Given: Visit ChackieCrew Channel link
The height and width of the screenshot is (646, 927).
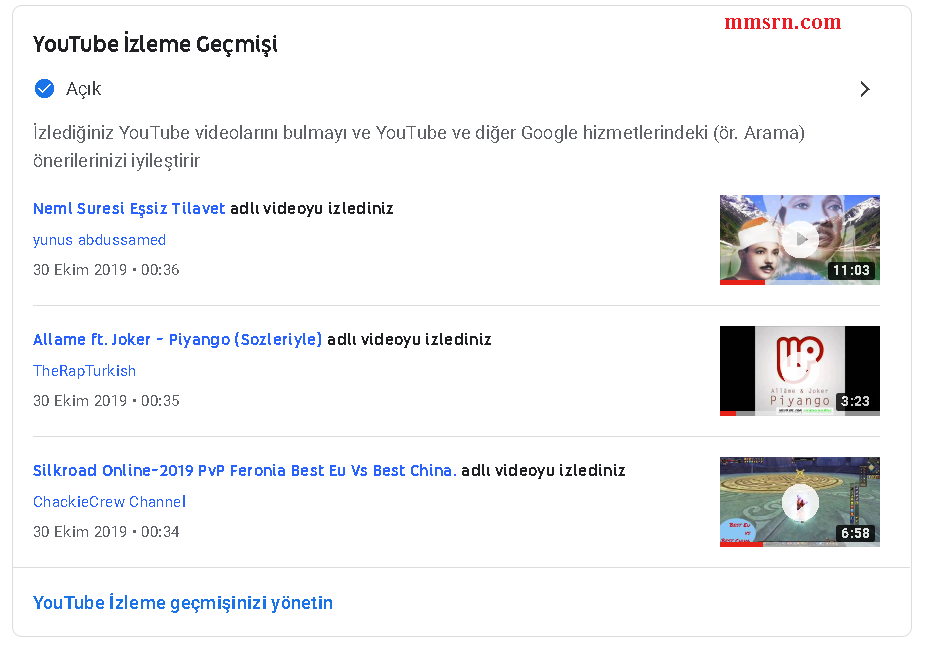Looking at the screenshot, I should click(x=109, y=502).
